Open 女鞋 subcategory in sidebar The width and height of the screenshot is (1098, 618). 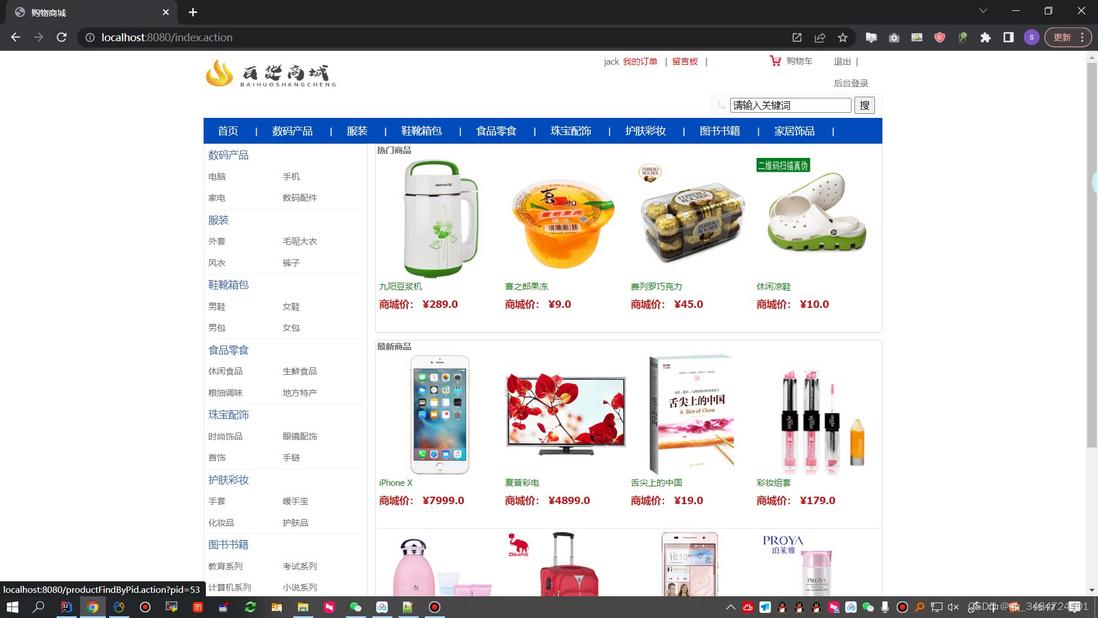click(291, 307)
